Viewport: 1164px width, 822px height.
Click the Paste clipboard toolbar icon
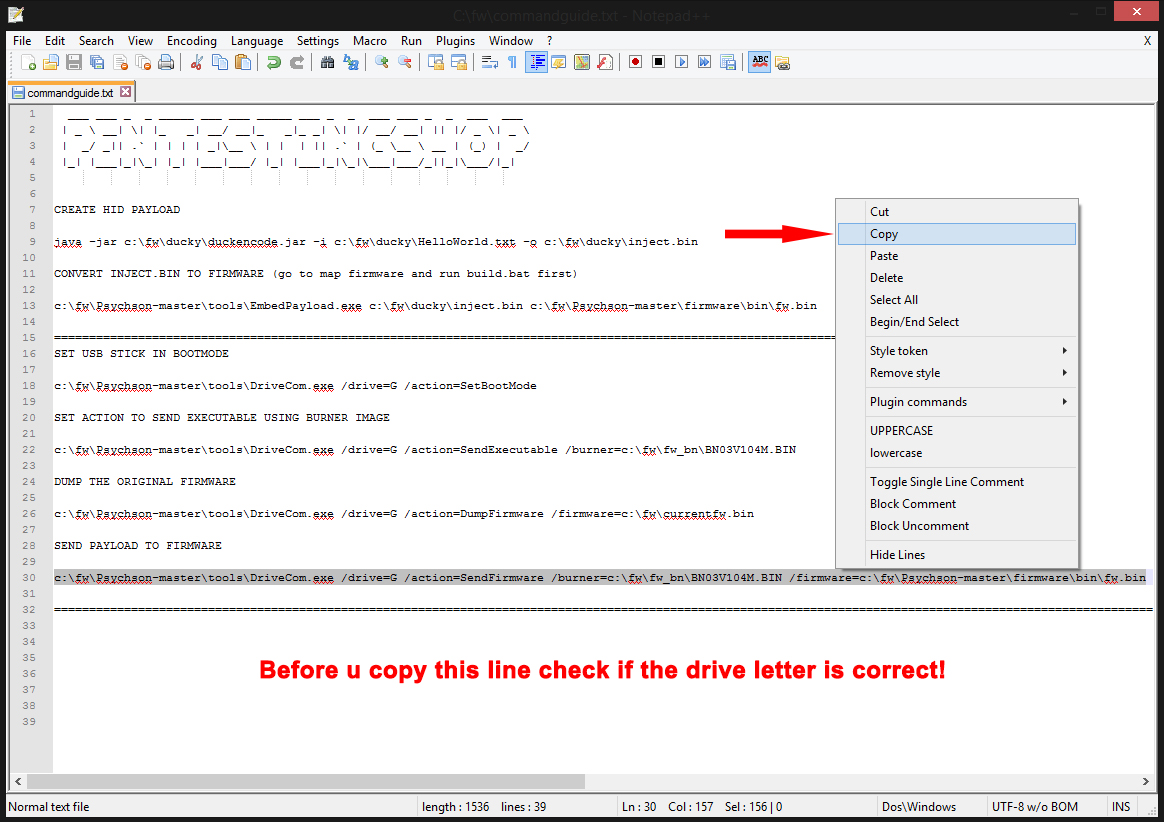pyautogui.click(x=243, y=62)
